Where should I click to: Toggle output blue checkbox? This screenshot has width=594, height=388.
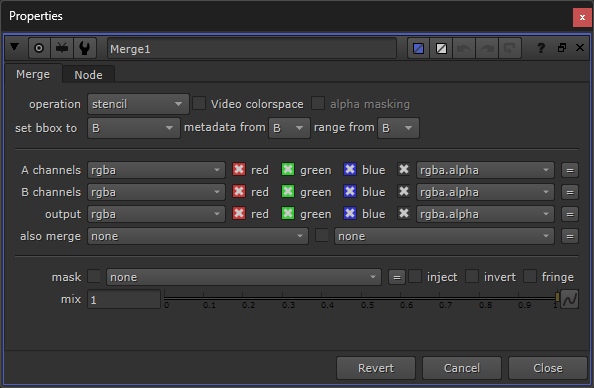coord(350,213)
